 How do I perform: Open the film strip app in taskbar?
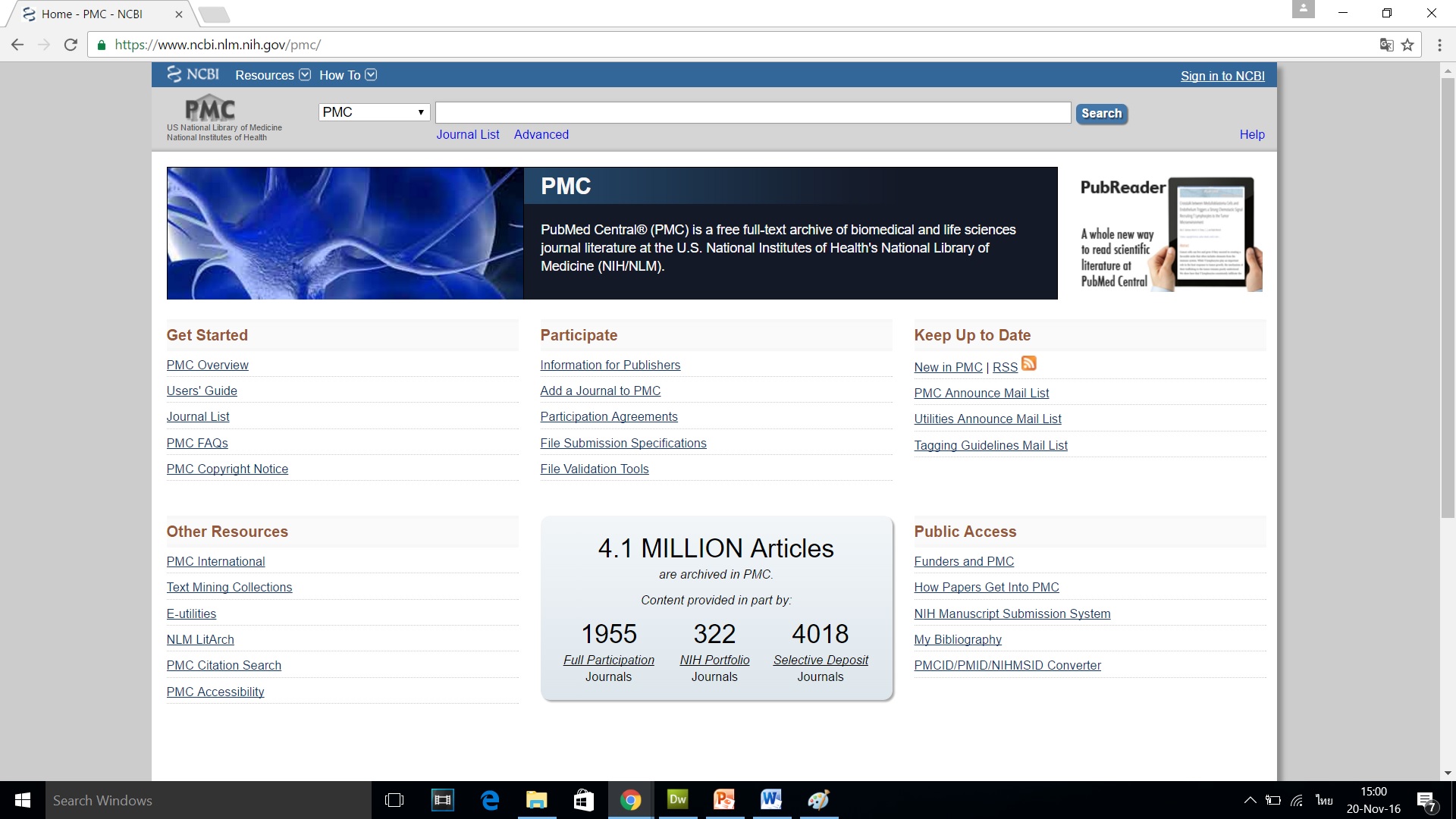442,800
